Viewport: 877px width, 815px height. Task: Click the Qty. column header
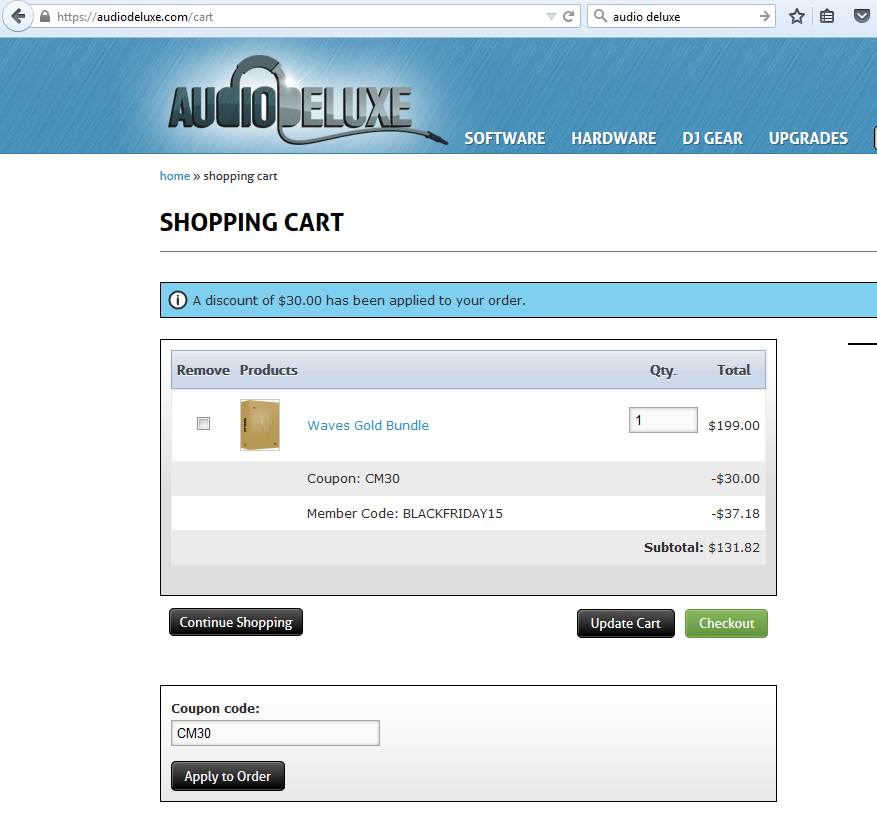[x=663, y=370]
